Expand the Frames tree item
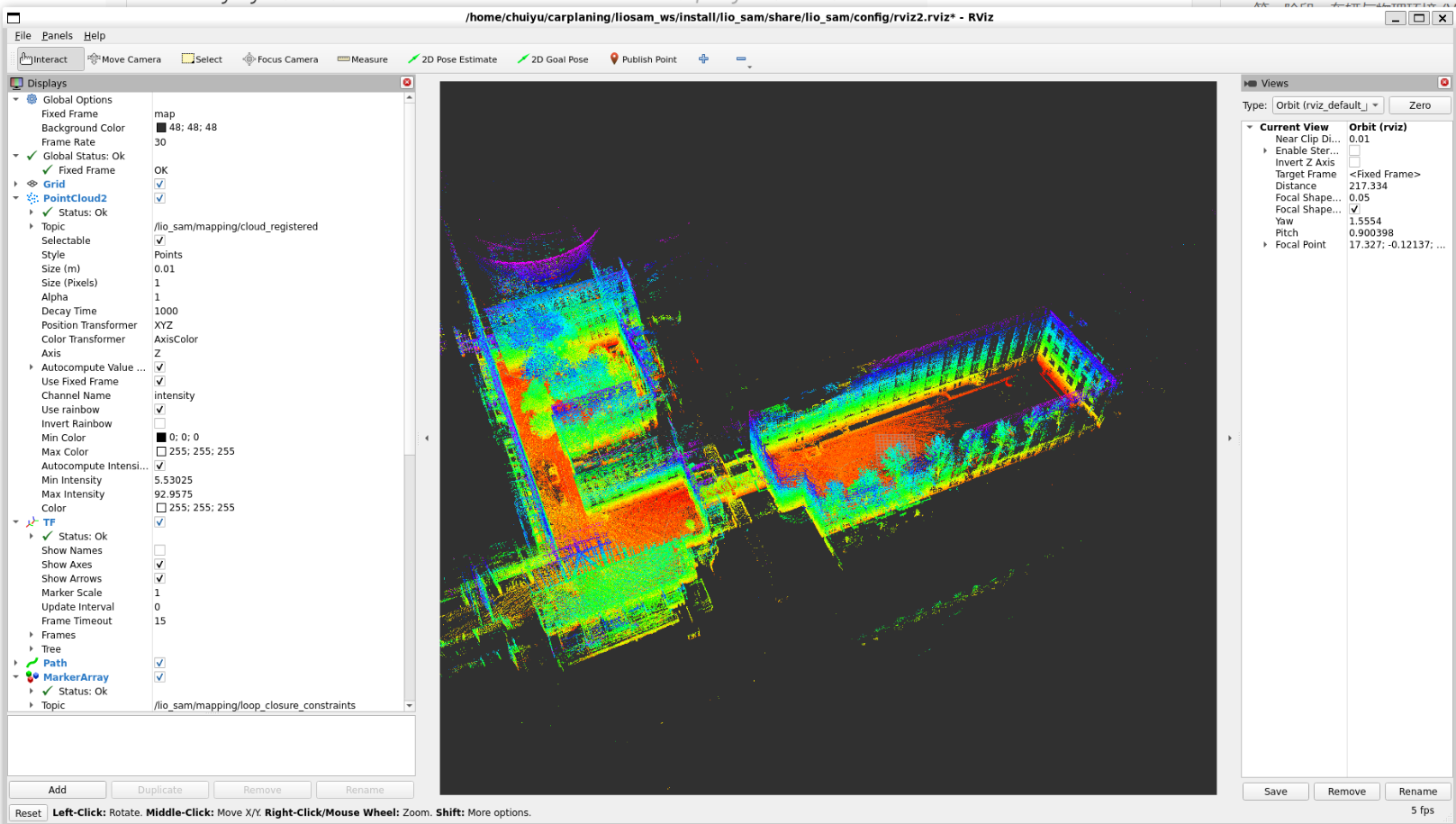Viewport: 1456px width, 824px height. tap(32, 635)
